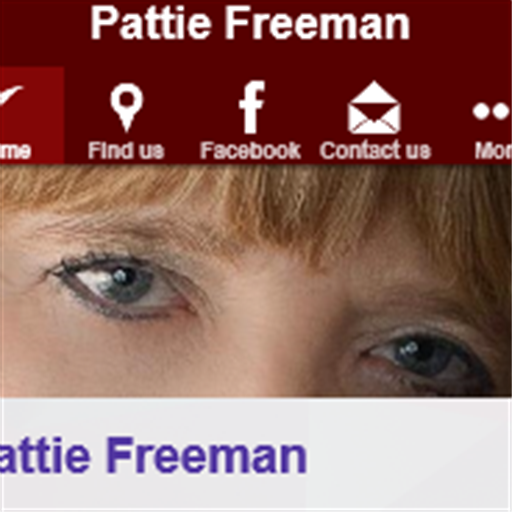
Task: Click the highlighted red Home tab background
Action: [x=32, y=115]
